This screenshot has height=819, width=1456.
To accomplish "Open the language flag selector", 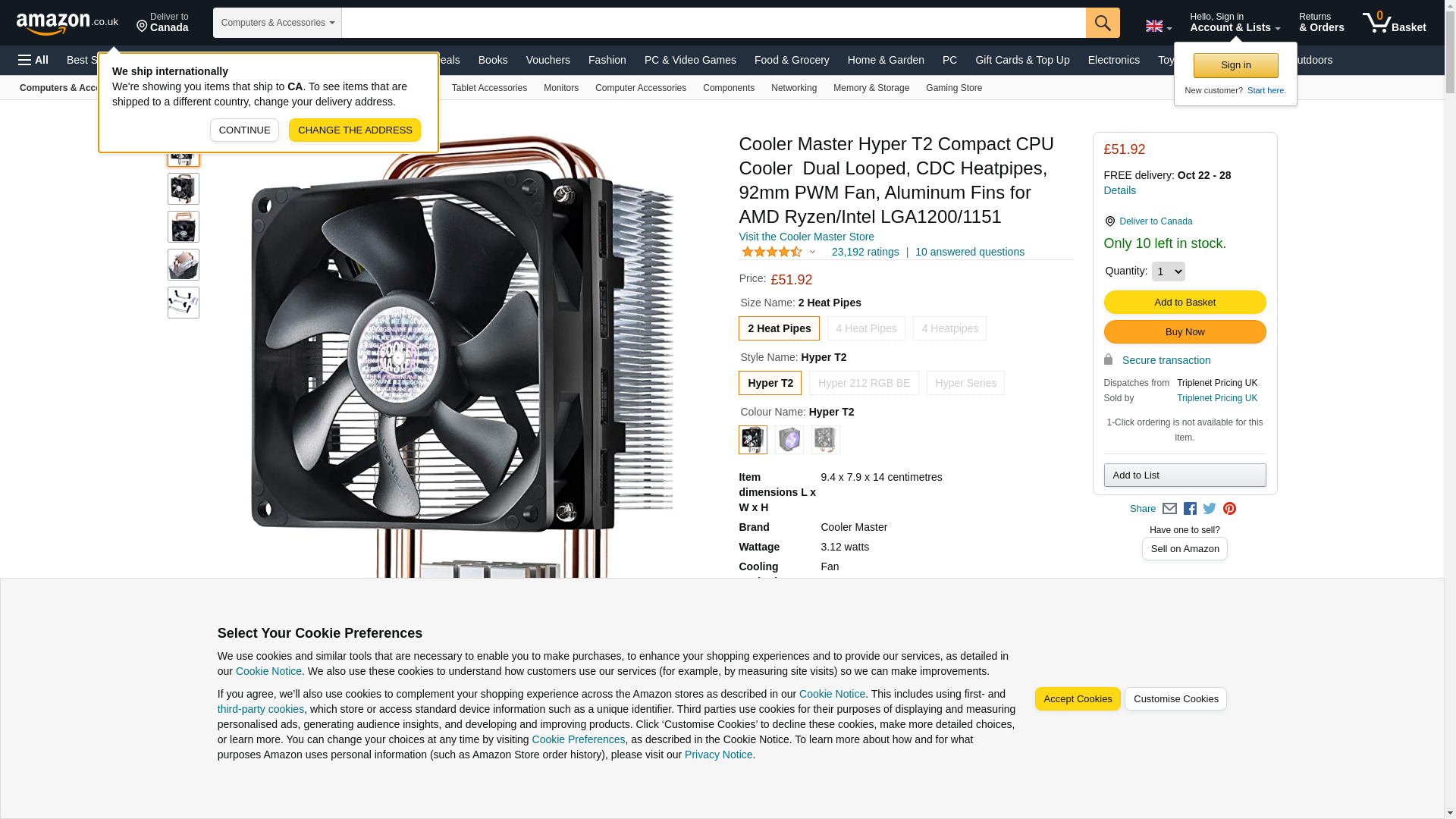I will pyautogui.click(x=1158, y=26).
